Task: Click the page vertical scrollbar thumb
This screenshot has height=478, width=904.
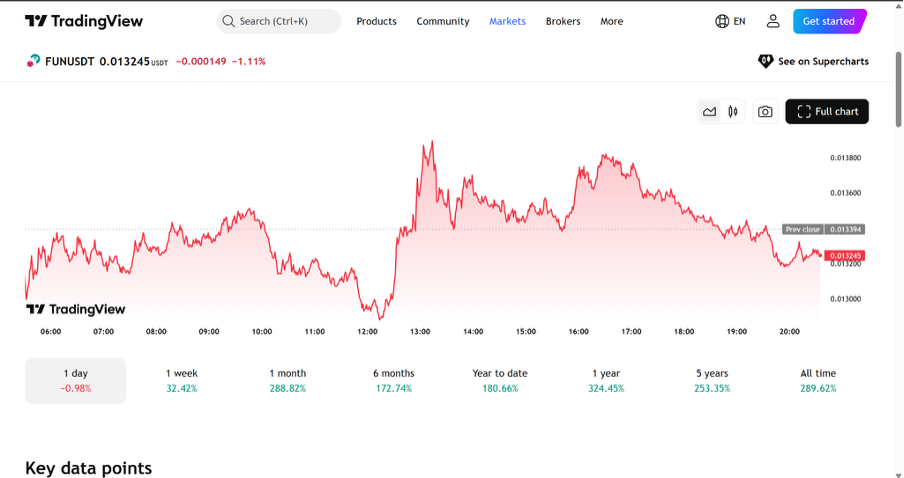Action: pyautogui.click(x=898, y=89)
